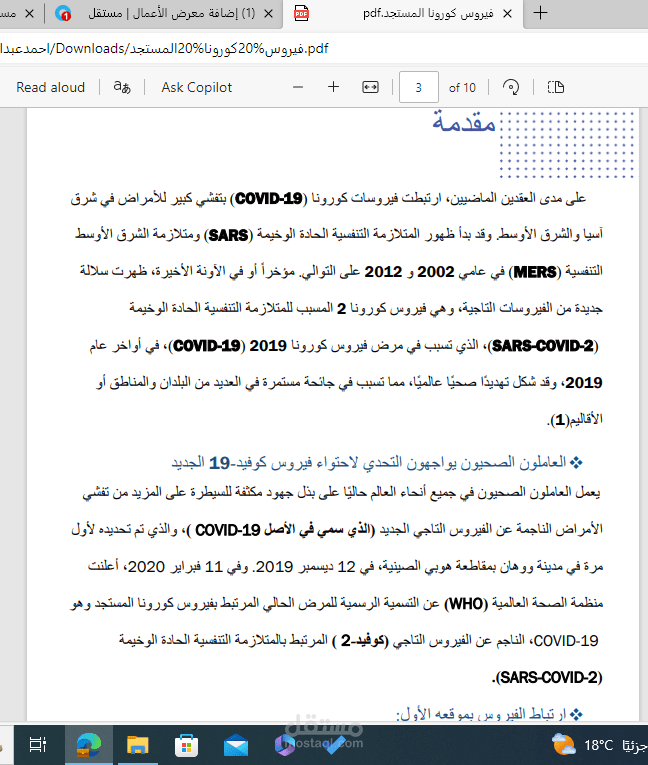Close the leftmost partially visible tab

[30, 14]
